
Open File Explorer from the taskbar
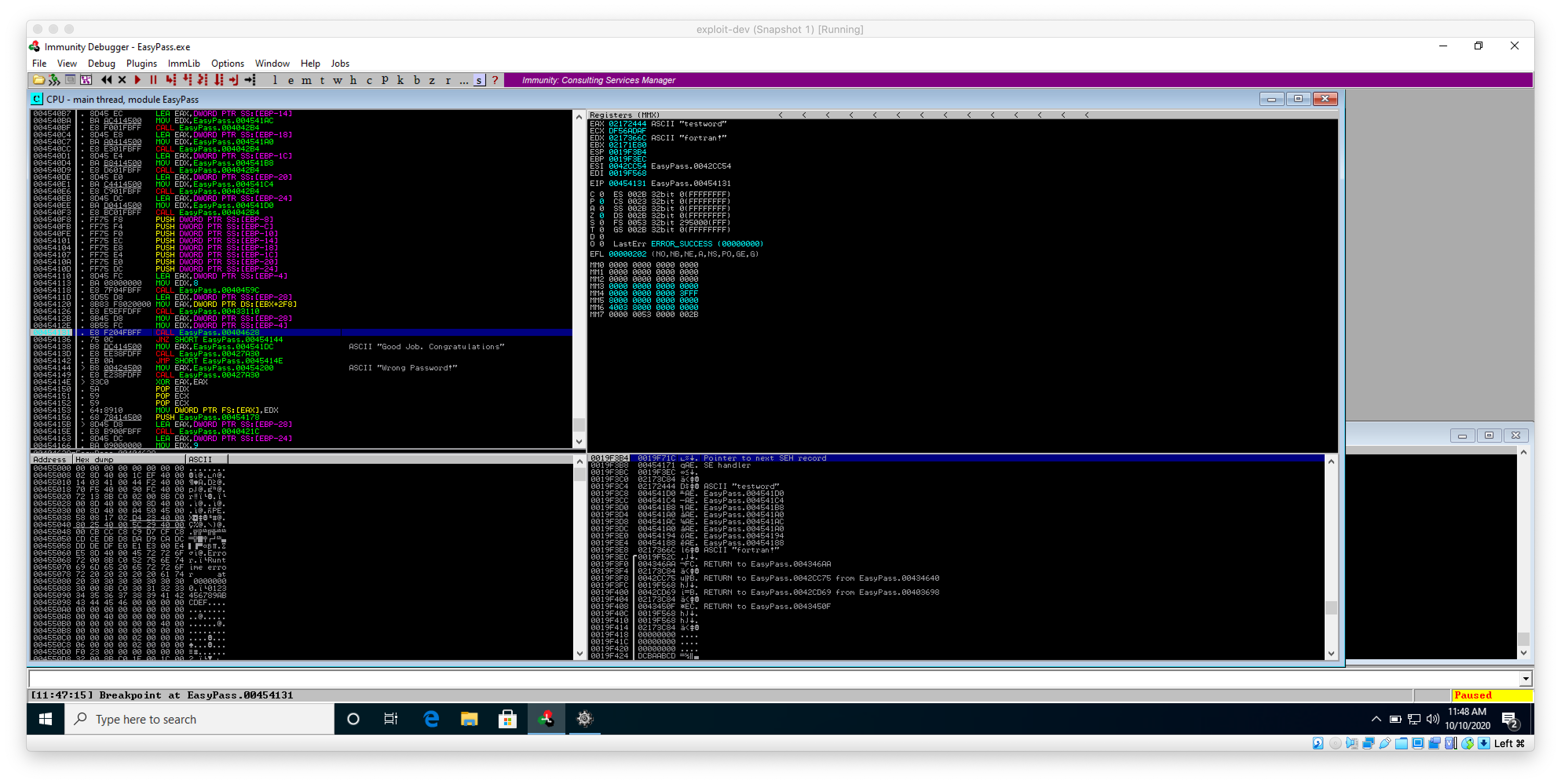[x=469, y=719]
